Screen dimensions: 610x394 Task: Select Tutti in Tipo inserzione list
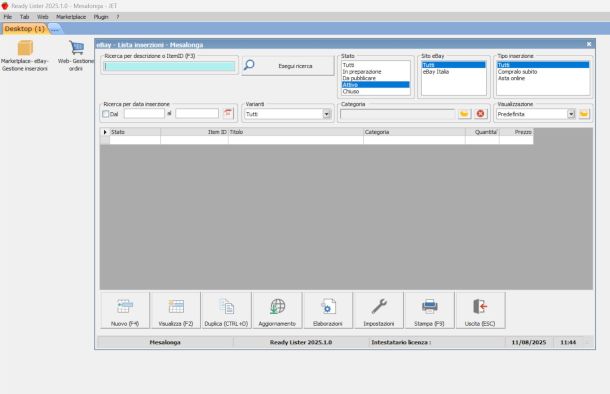click(543, 65)
